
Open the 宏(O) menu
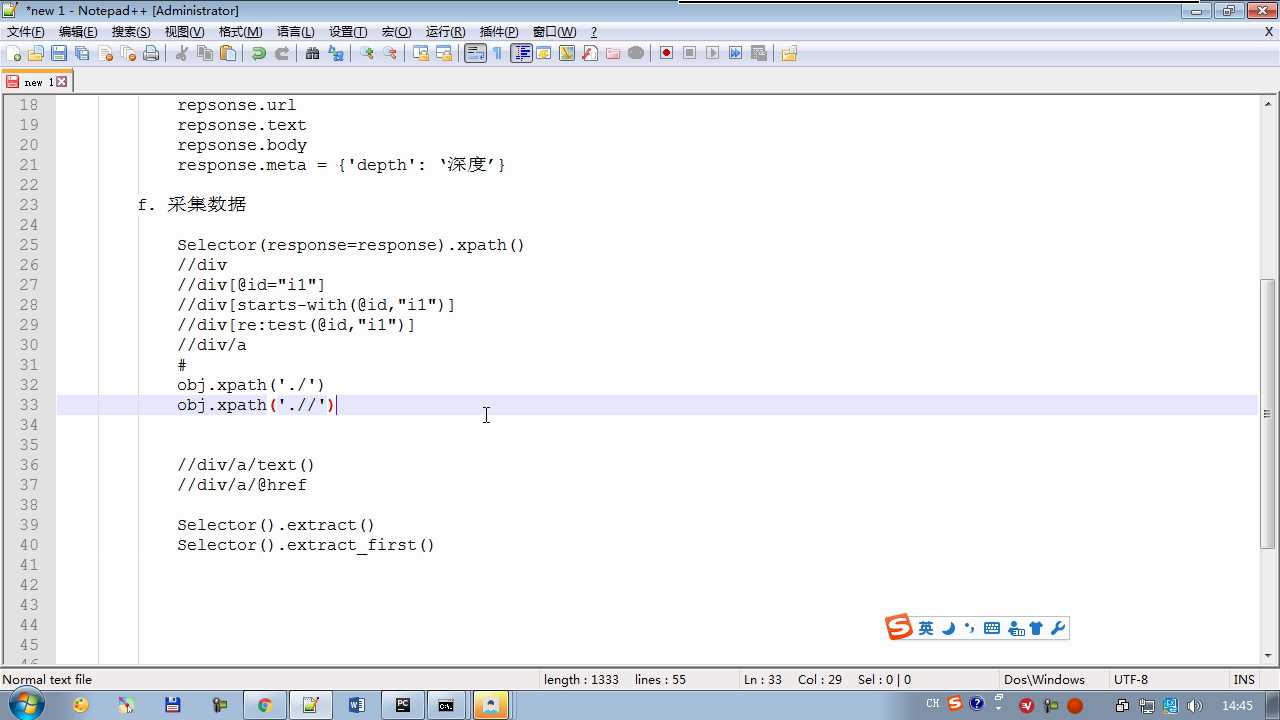click(397, 32)
